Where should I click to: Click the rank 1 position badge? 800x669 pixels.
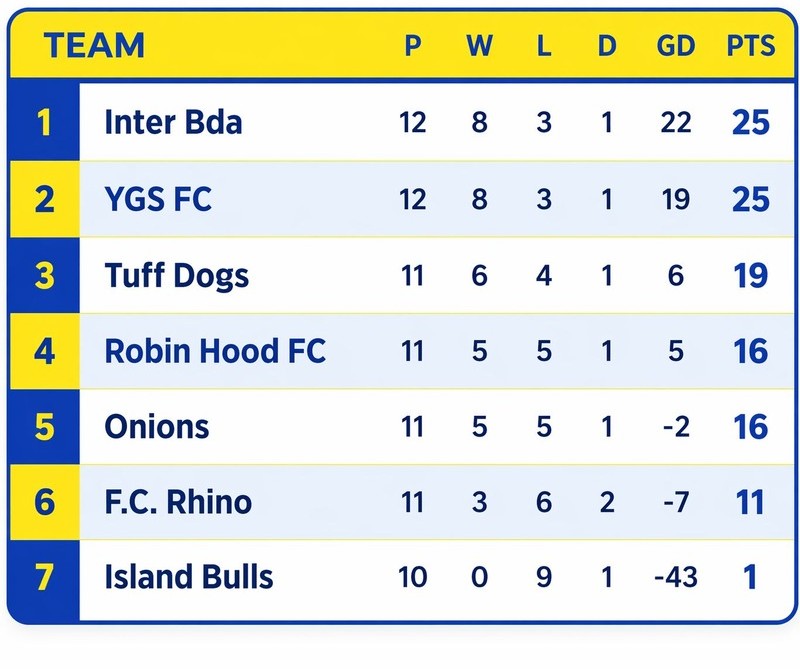[44, 123]
